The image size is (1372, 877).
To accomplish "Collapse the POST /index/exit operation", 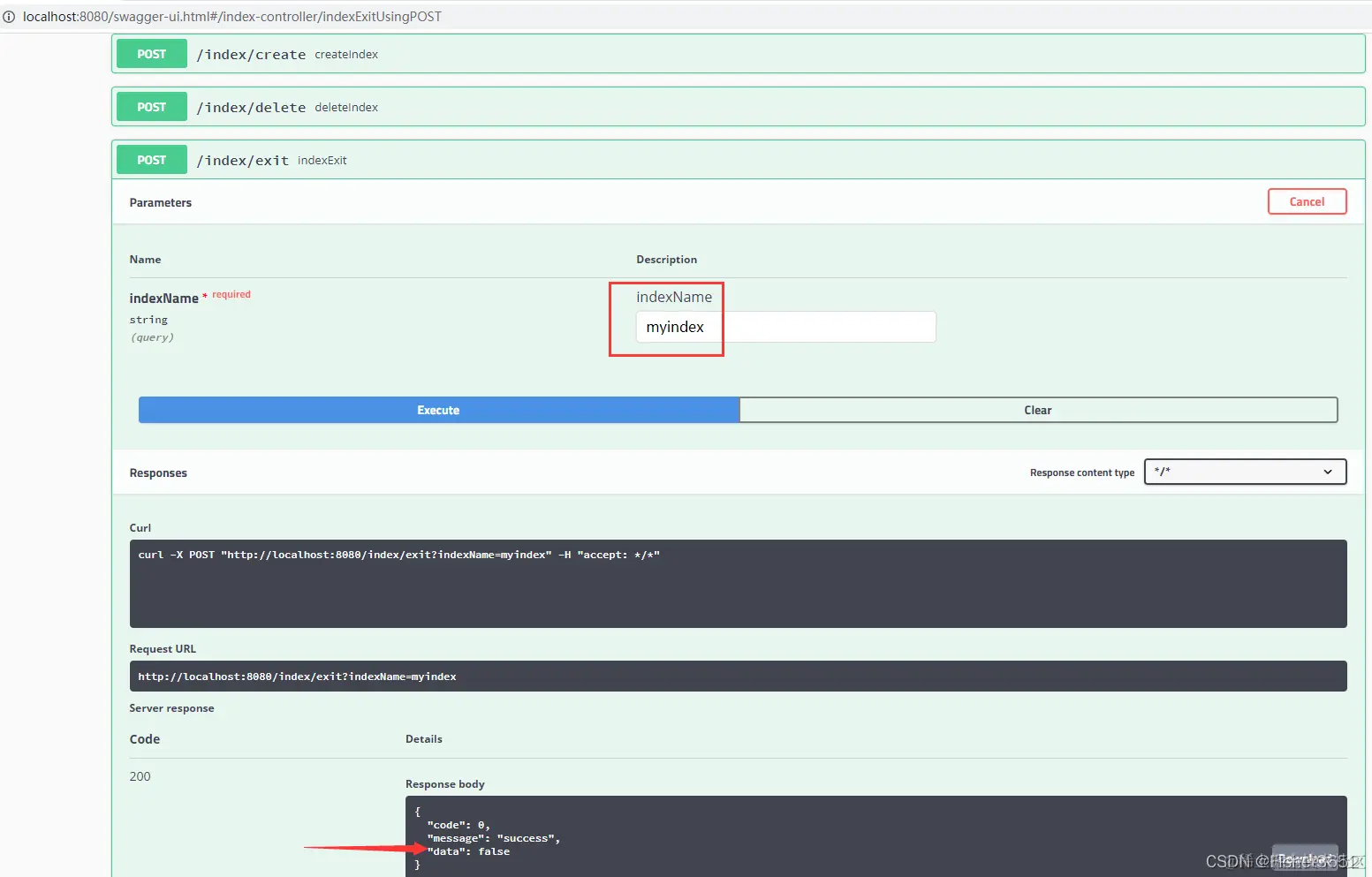I will [x=739, y=160].
